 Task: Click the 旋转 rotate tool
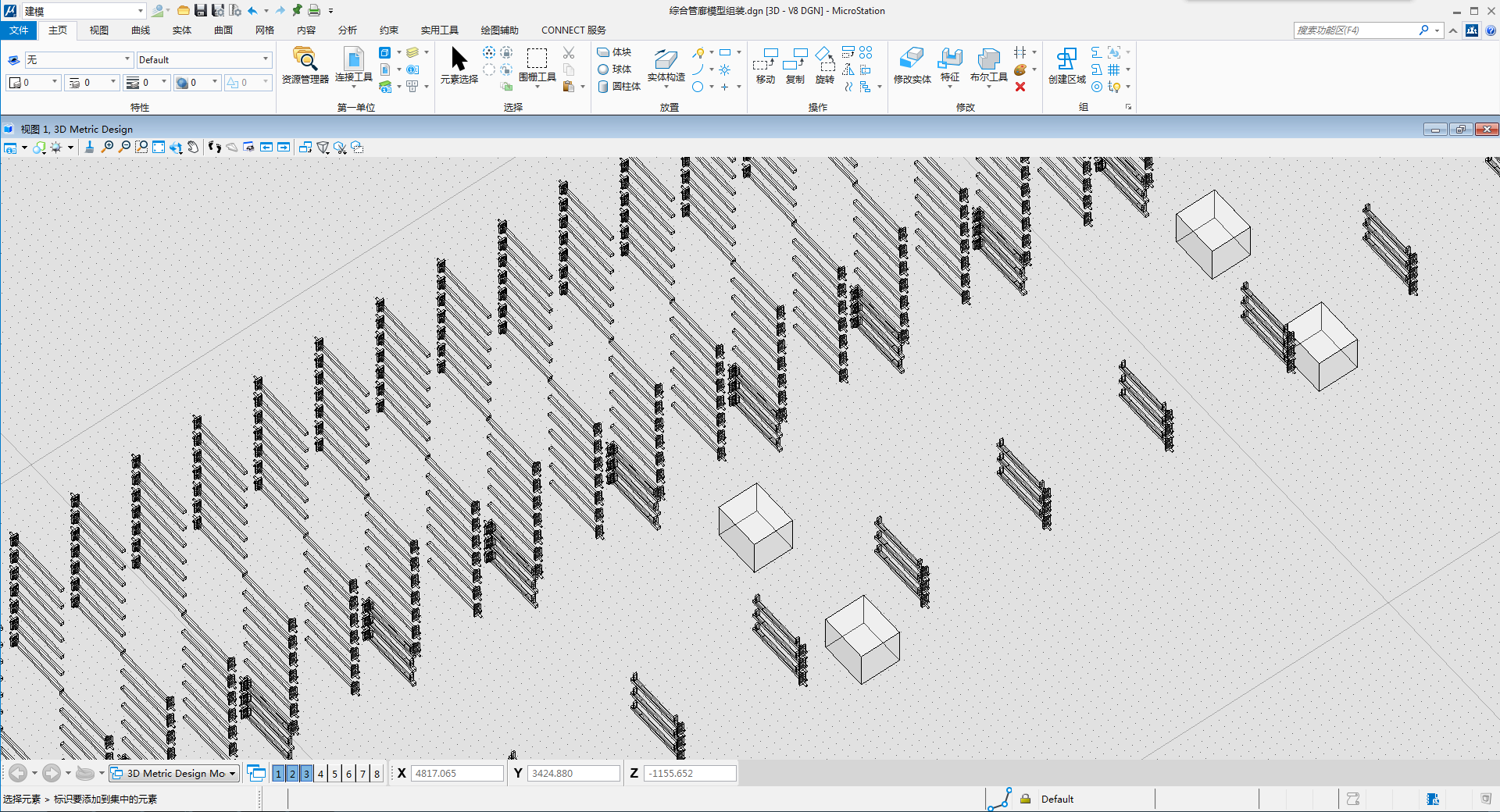point(824,65)
